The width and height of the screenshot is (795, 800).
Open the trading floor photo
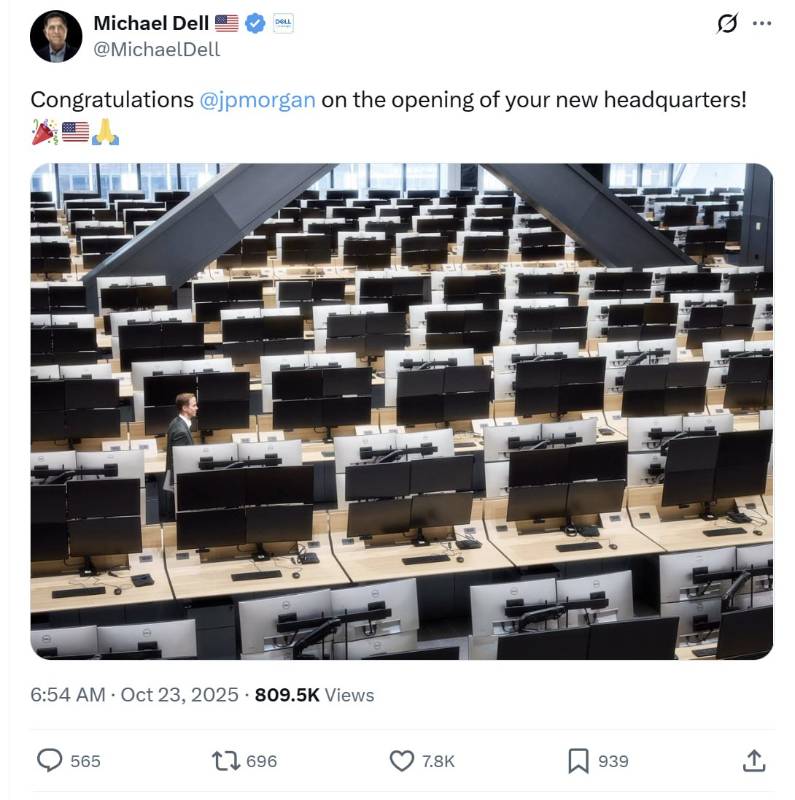pyautogui.click(x=402, y=411)
